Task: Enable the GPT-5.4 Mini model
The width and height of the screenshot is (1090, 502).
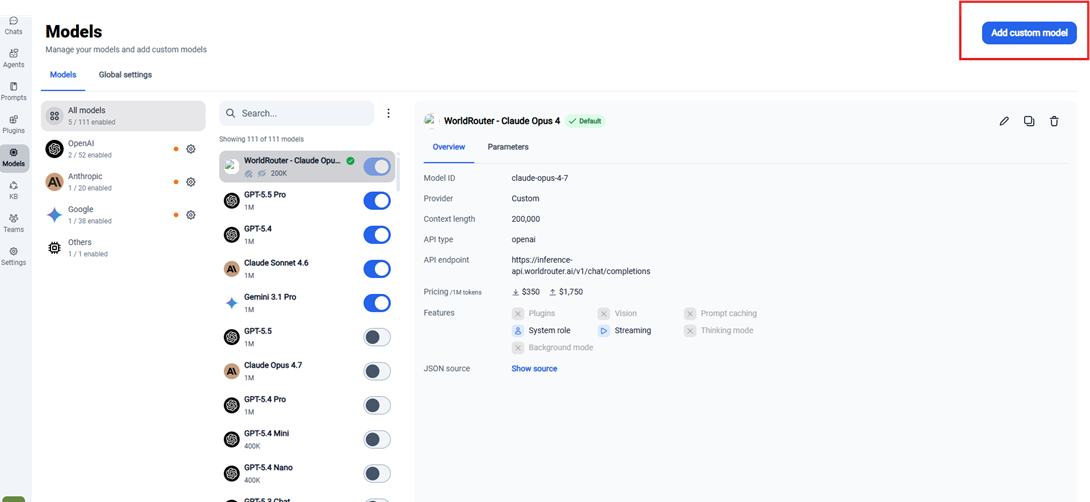Action: [x=377, y=439]
